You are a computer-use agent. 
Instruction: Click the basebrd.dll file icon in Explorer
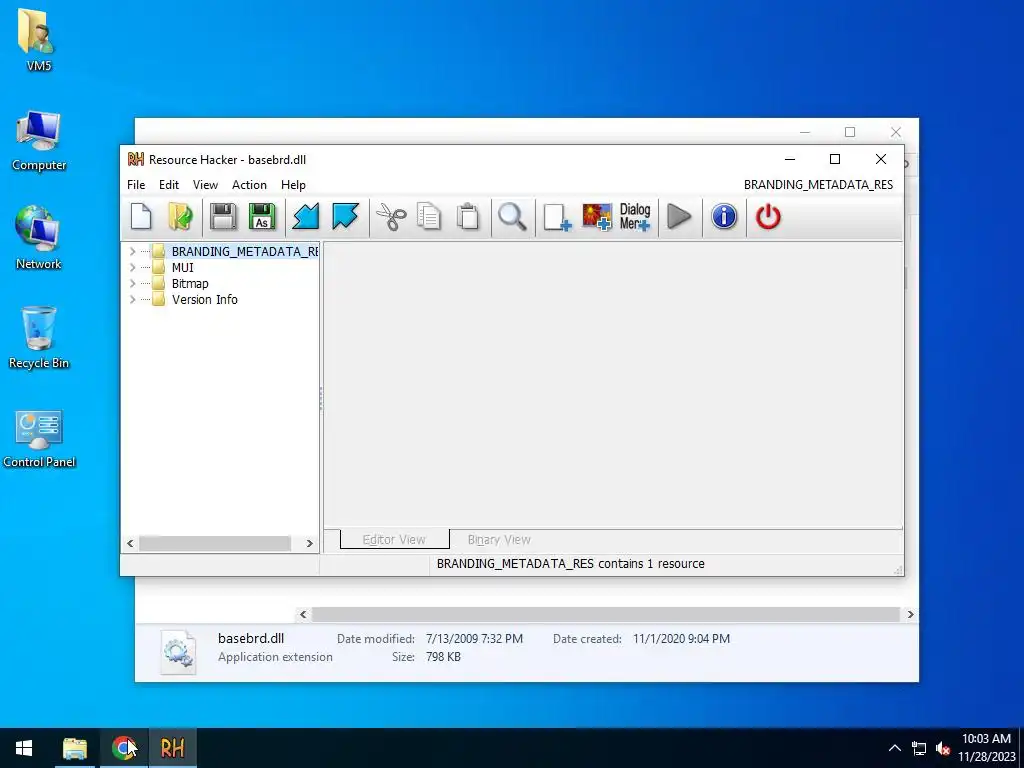tap(178, 651)
